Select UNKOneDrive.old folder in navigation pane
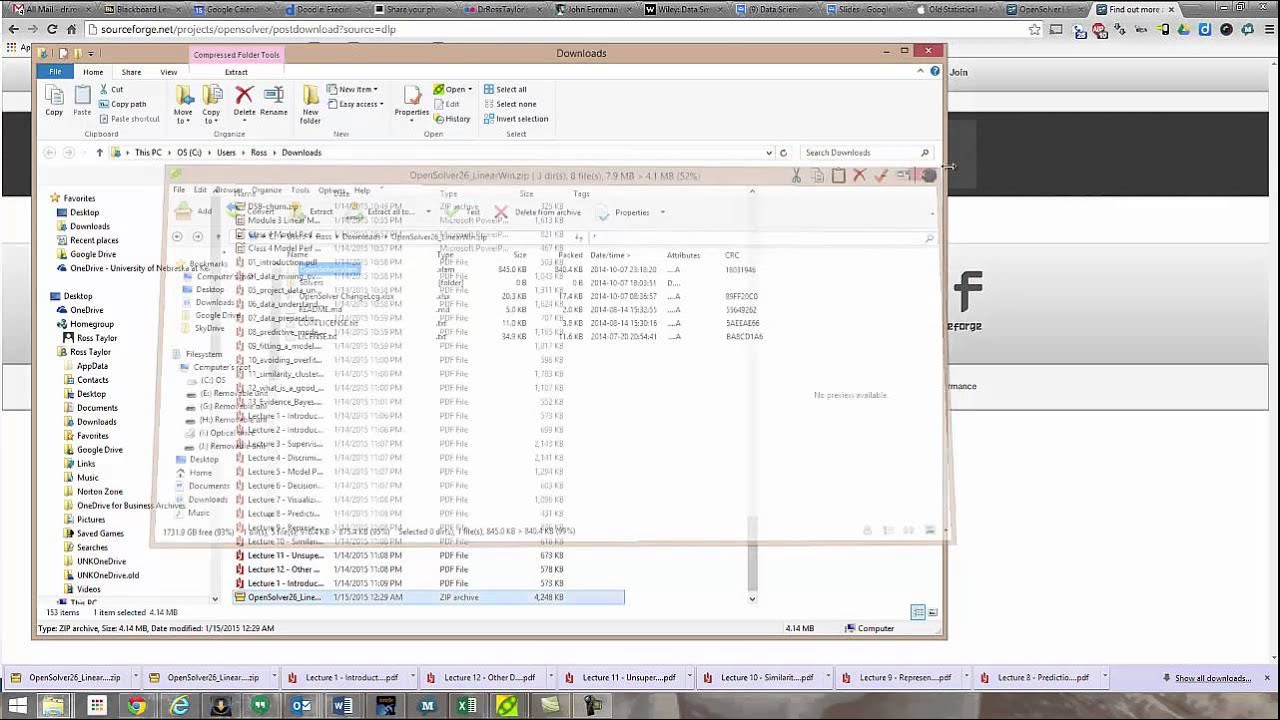Viewport: 1280px width, 720px height. pos(107,576)
